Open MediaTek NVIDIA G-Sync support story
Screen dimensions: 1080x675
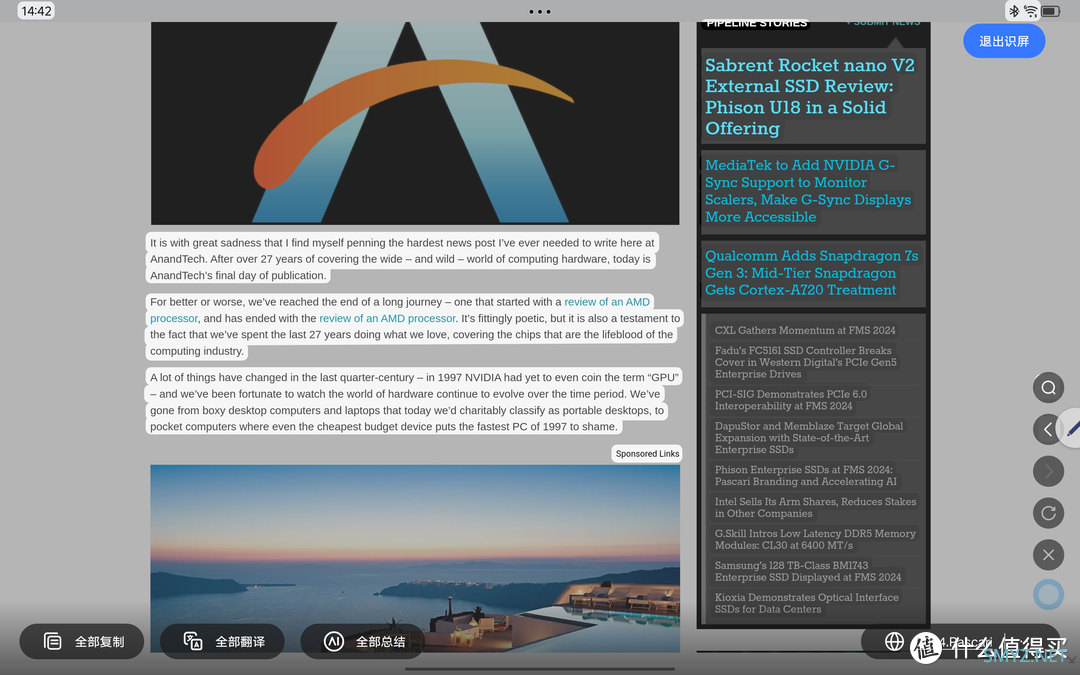[808, 191]
